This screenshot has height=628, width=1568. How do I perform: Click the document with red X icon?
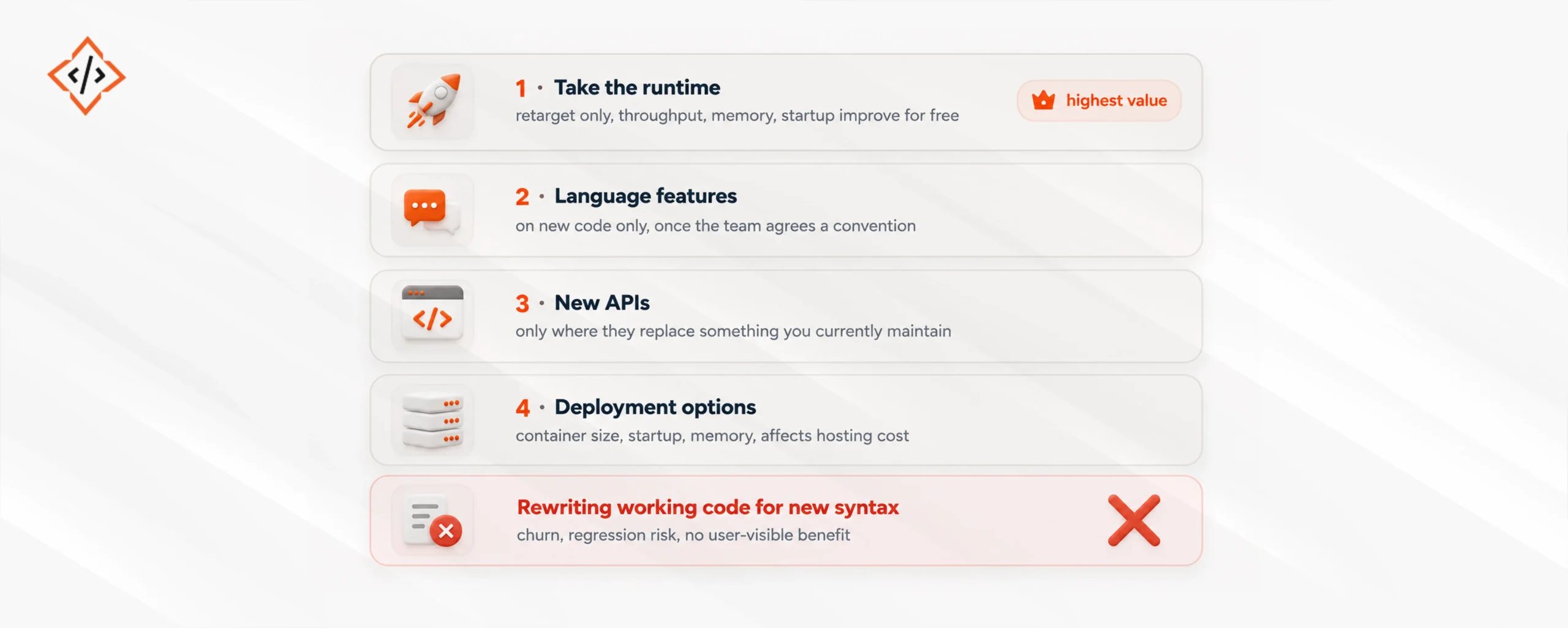(432, 521)
